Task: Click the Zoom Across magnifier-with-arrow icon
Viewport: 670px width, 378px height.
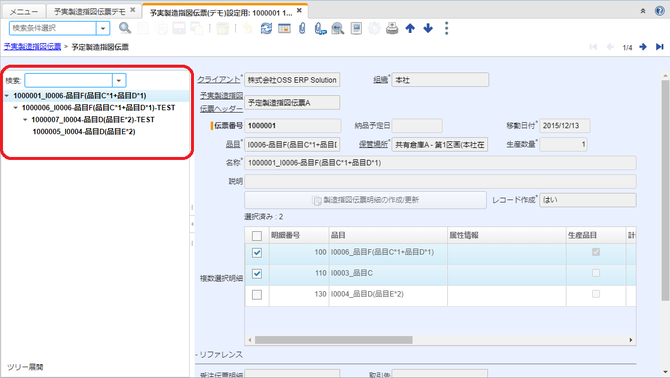Action: coord(338,28)
